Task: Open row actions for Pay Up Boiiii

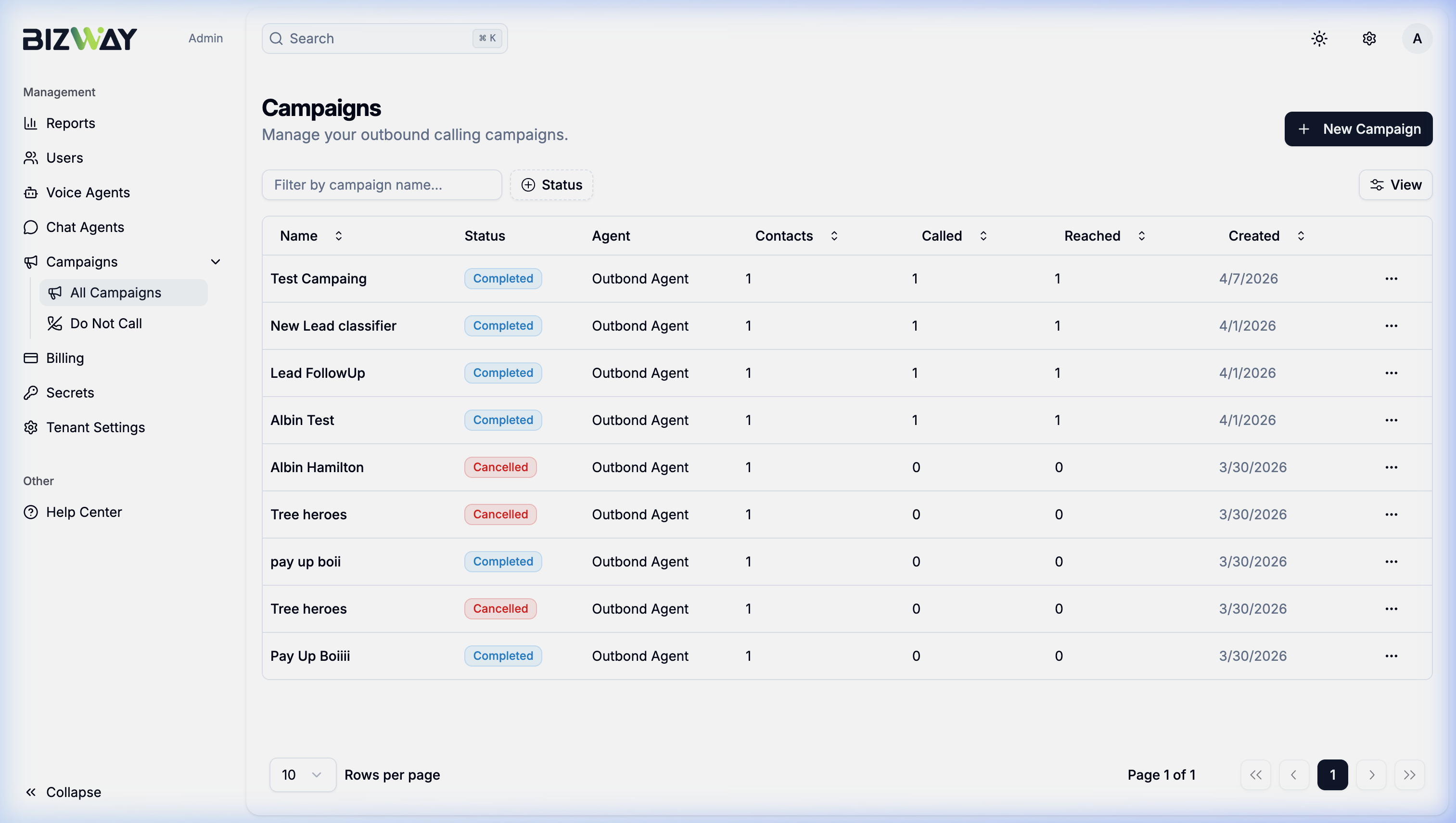Action: pyautogui.click(x=1391, y=656)
